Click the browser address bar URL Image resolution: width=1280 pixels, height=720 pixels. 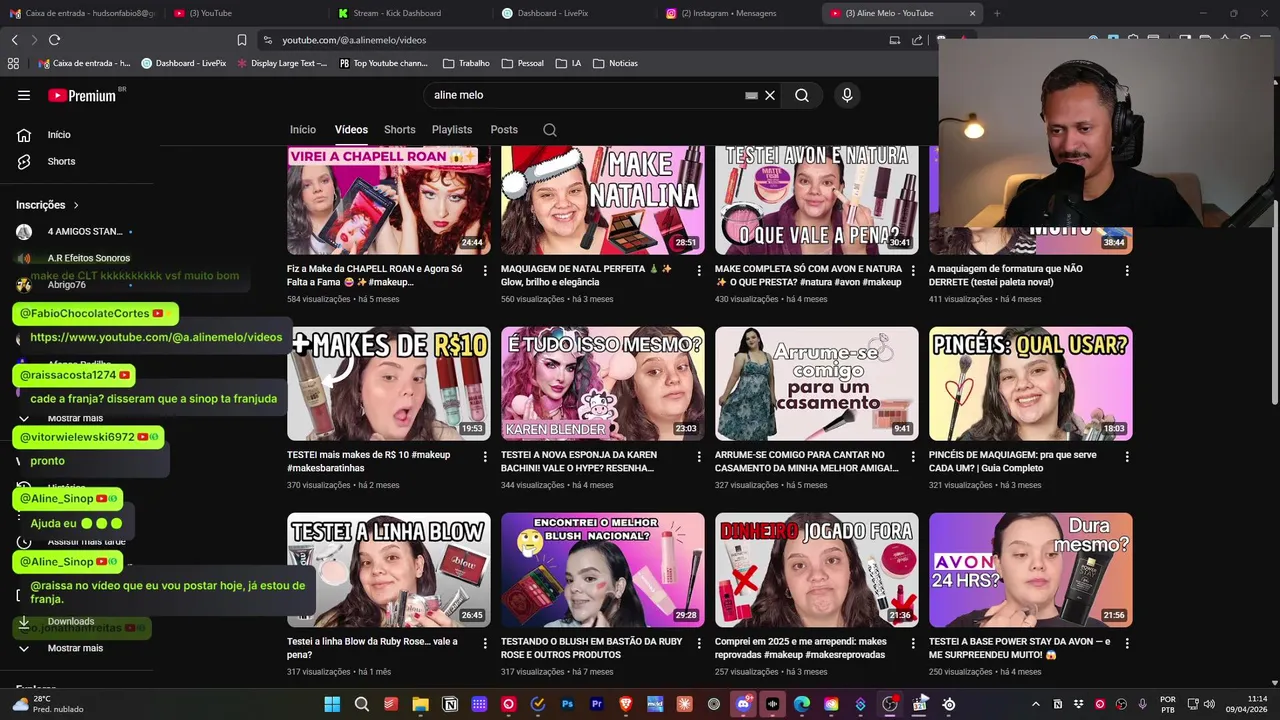tap(354, 40)
